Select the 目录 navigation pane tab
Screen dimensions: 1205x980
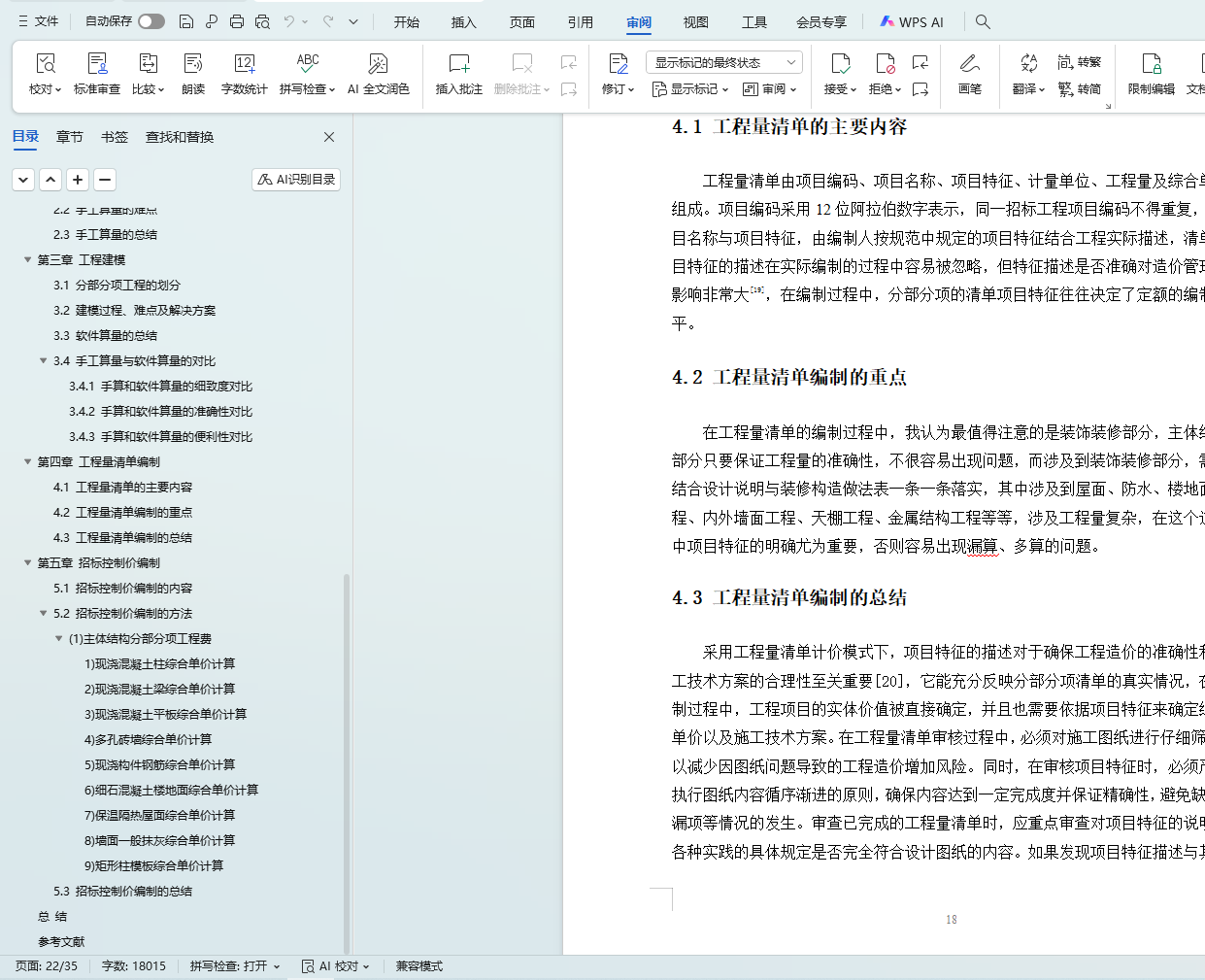click(x=25, y=137)
